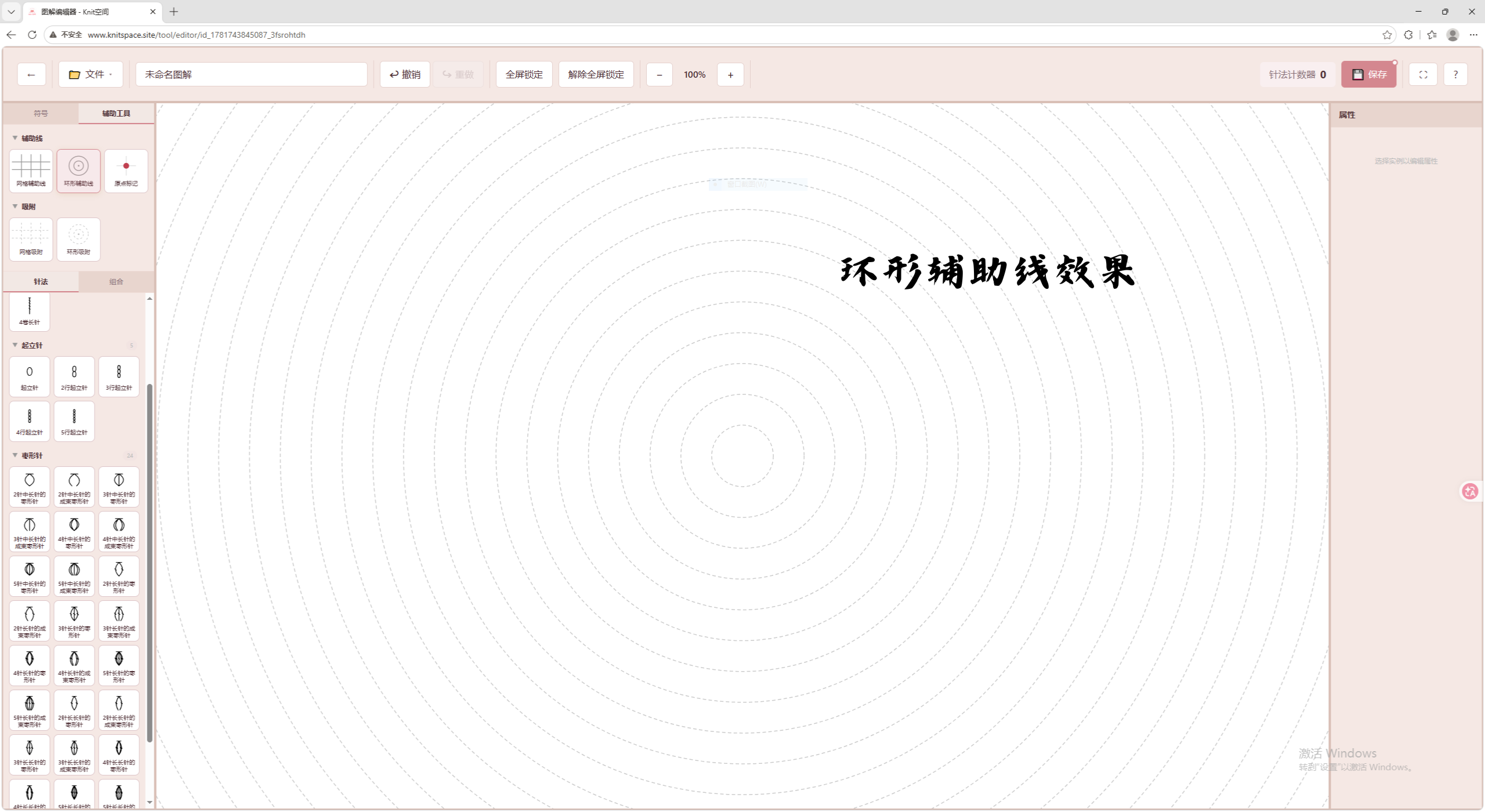The height and width of the screenshot is (812, 1485).
Task: Toggle the circular guideline (环形辅助线) tool
Action: pyautogui.click(x=78, y=171)
